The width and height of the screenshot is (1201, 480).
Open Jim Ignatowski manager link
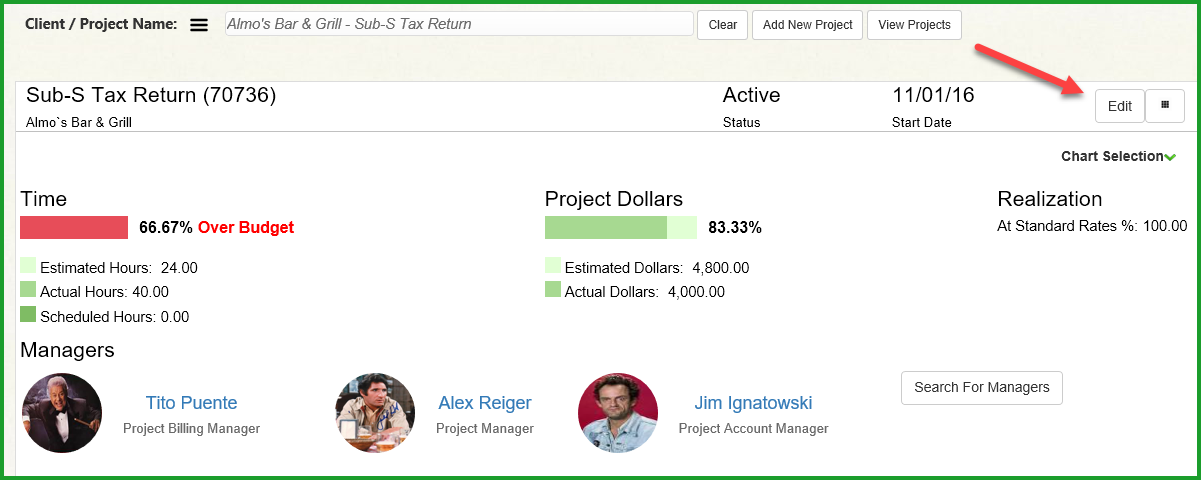tap(753, 403)
